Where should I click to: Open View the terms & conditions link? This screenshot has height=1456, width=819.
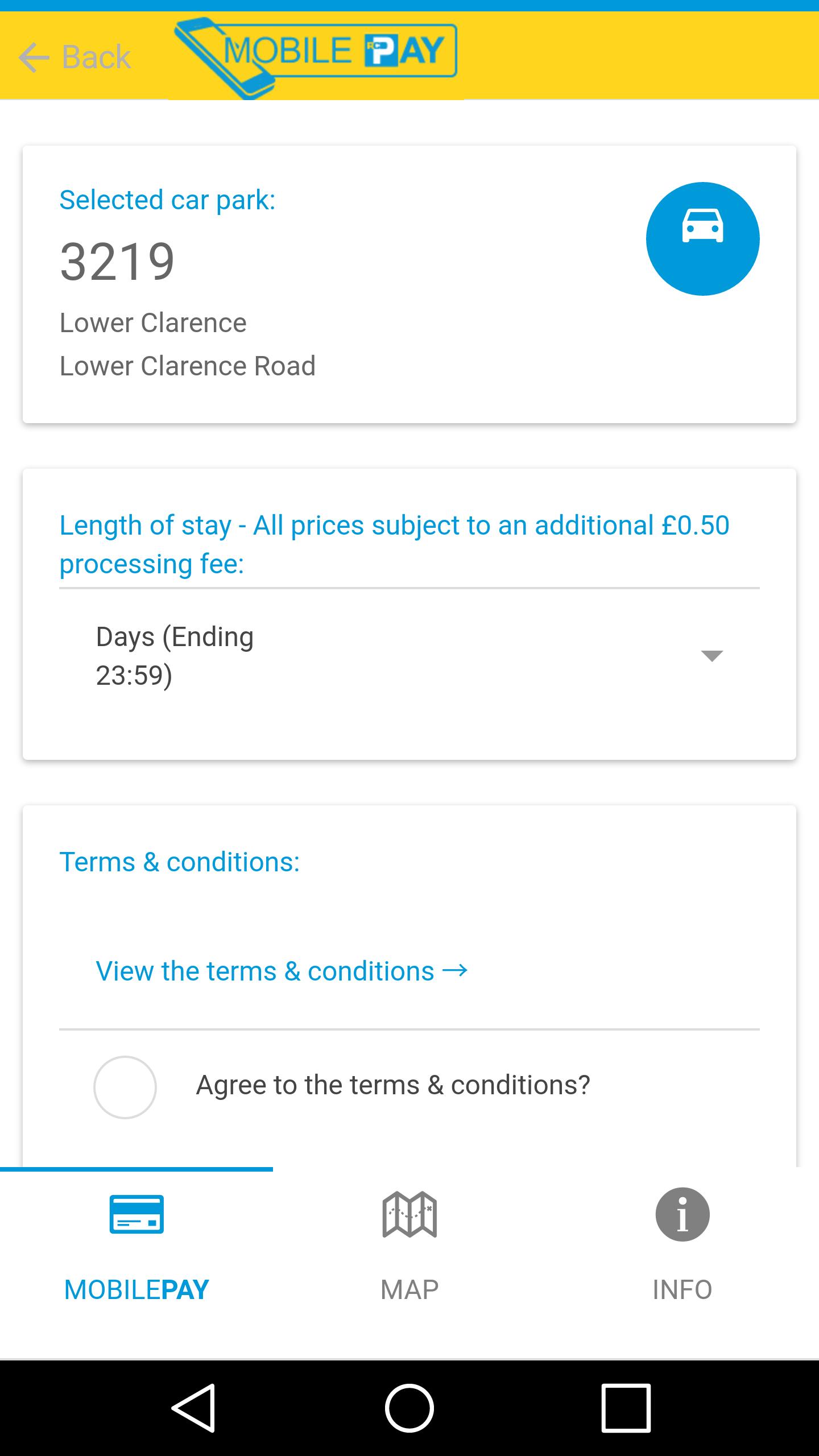[282, 971]
